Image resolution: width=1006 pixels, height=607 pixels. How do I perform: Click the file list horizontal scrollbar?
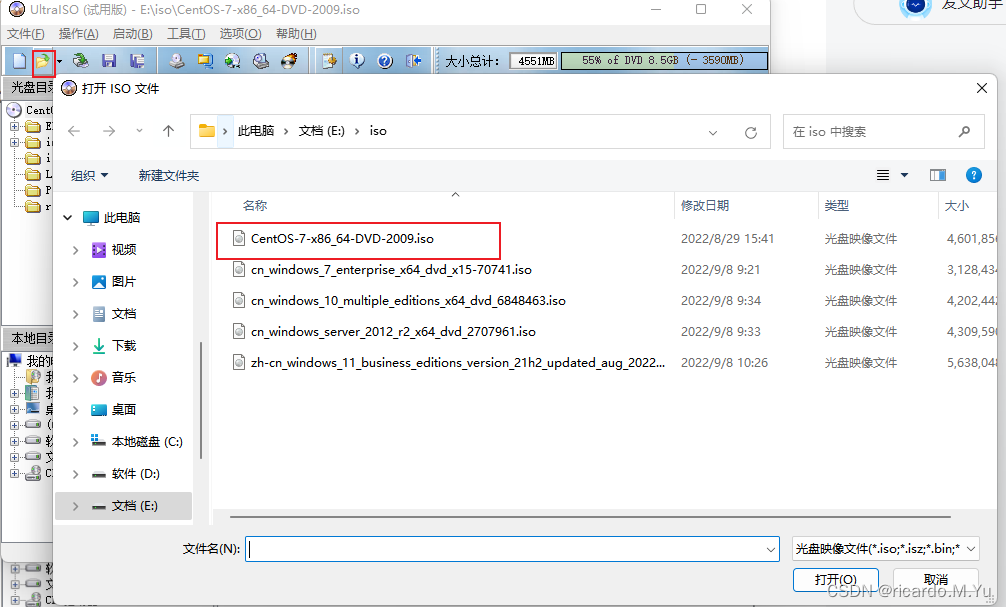tap(590, 517)
